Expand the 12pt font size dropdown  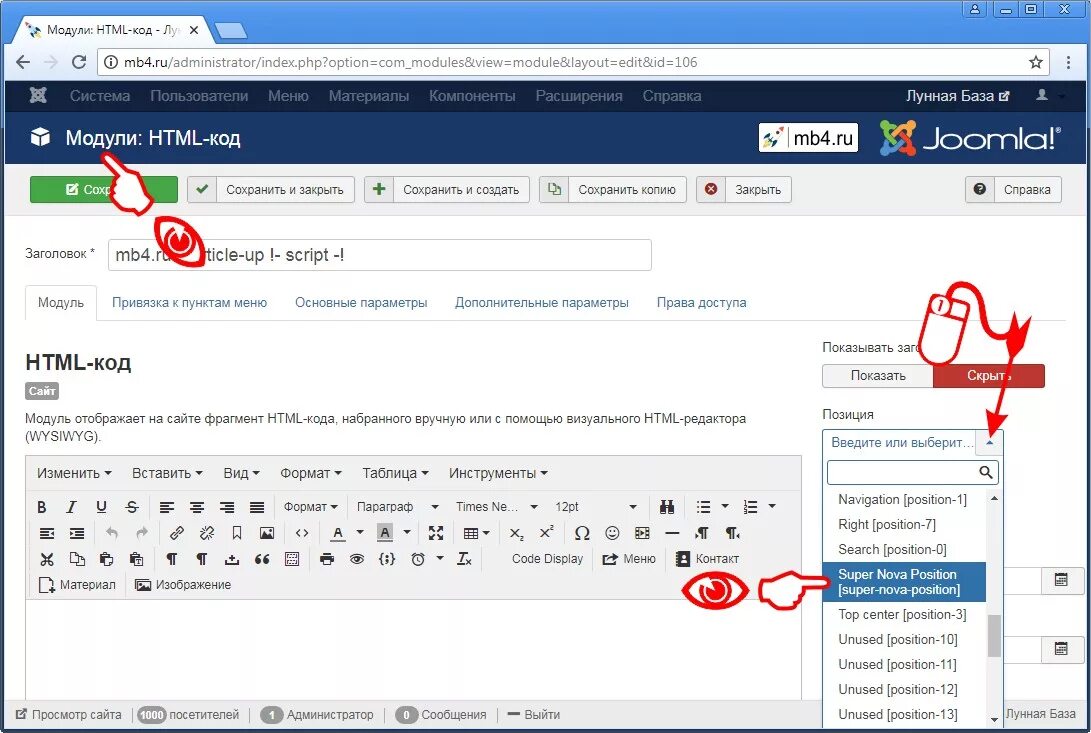pyautogui.click(x=596, y=507)
